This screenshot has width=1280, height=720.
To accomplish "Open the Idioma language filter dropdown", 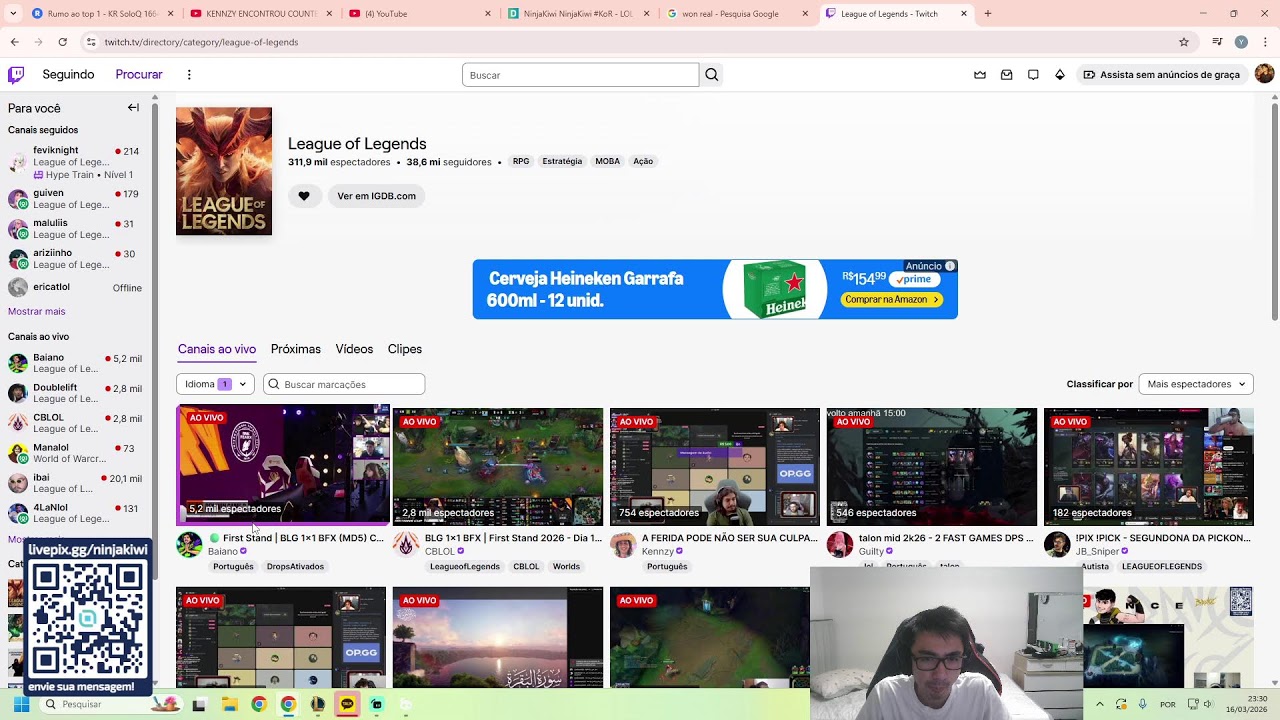I will (x=215, y=384).
